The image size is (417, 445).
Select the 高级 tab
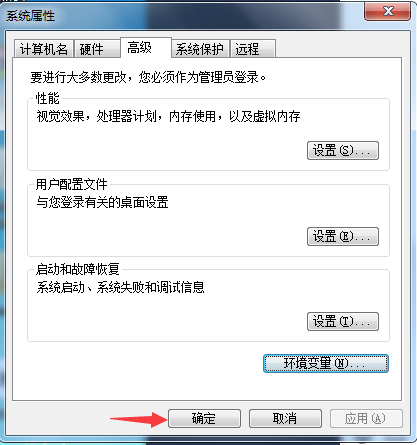point(146,47)
